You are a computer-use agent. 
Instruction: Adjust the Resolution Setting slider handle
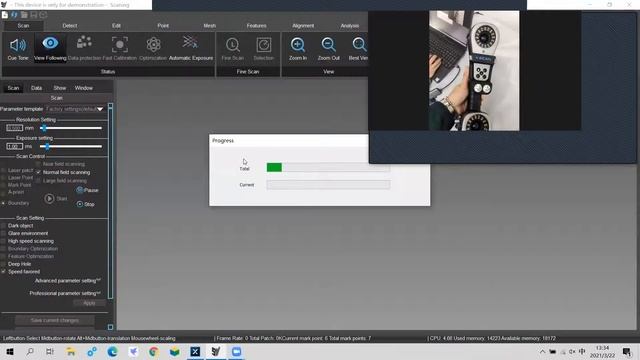tap(43, 128)
